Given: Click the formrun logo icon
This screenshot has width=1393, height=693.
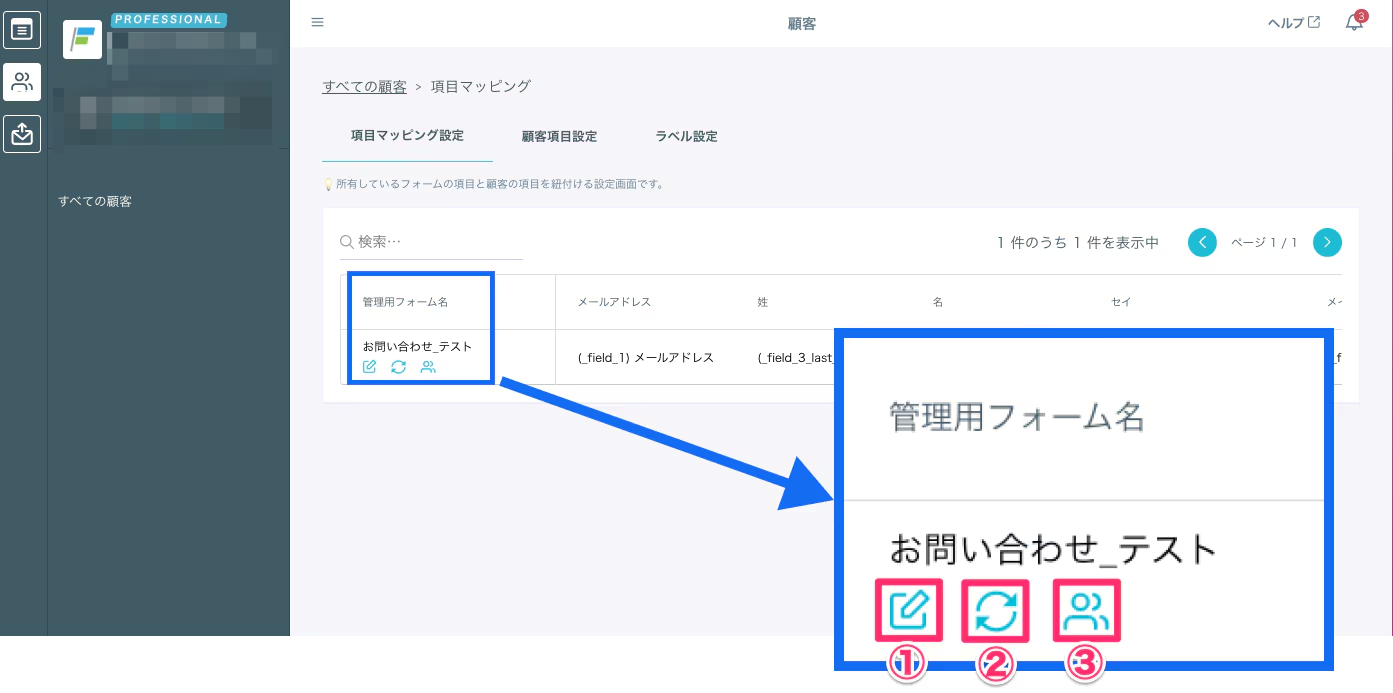Looking at the screenshot, I should (83, 40).
